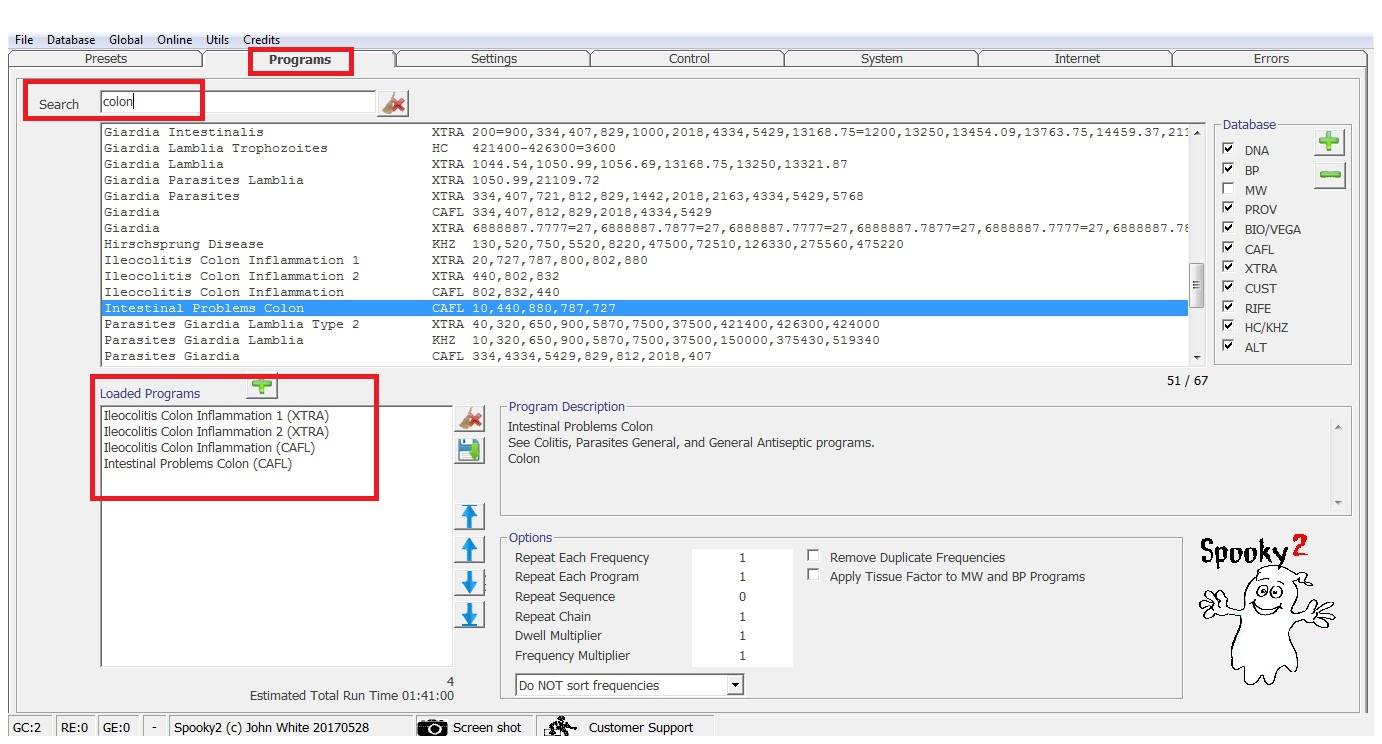Edit the Repeat Each Program value
Screen dimensions: 1382x744
click(742, 577)
